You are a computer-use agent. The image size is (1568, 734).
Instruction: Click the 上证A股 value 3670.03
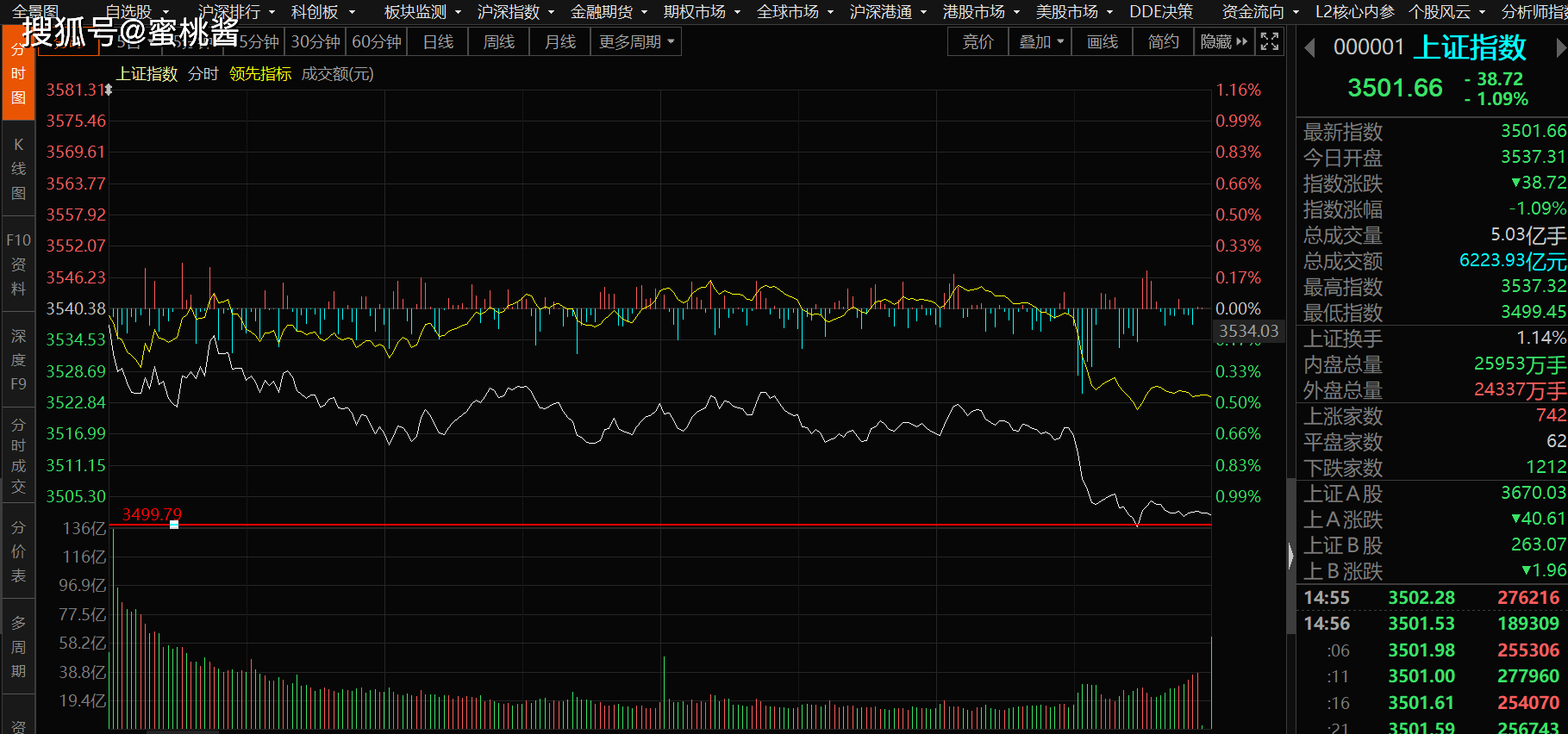pos(1533,493)
